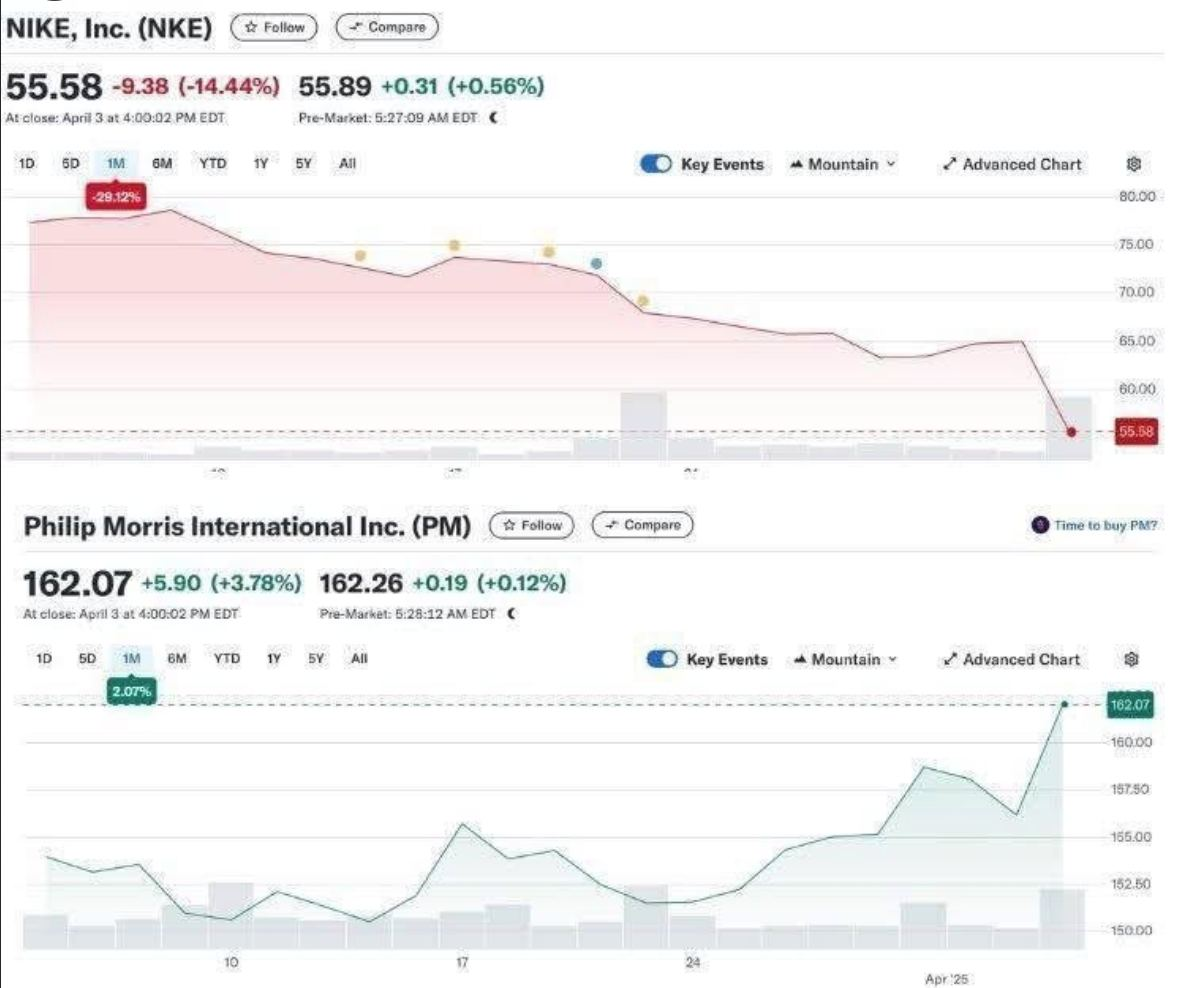Select 6M range on NIKE chart
This screenshot has width=1198, height=988.
[x=159, y=164]
